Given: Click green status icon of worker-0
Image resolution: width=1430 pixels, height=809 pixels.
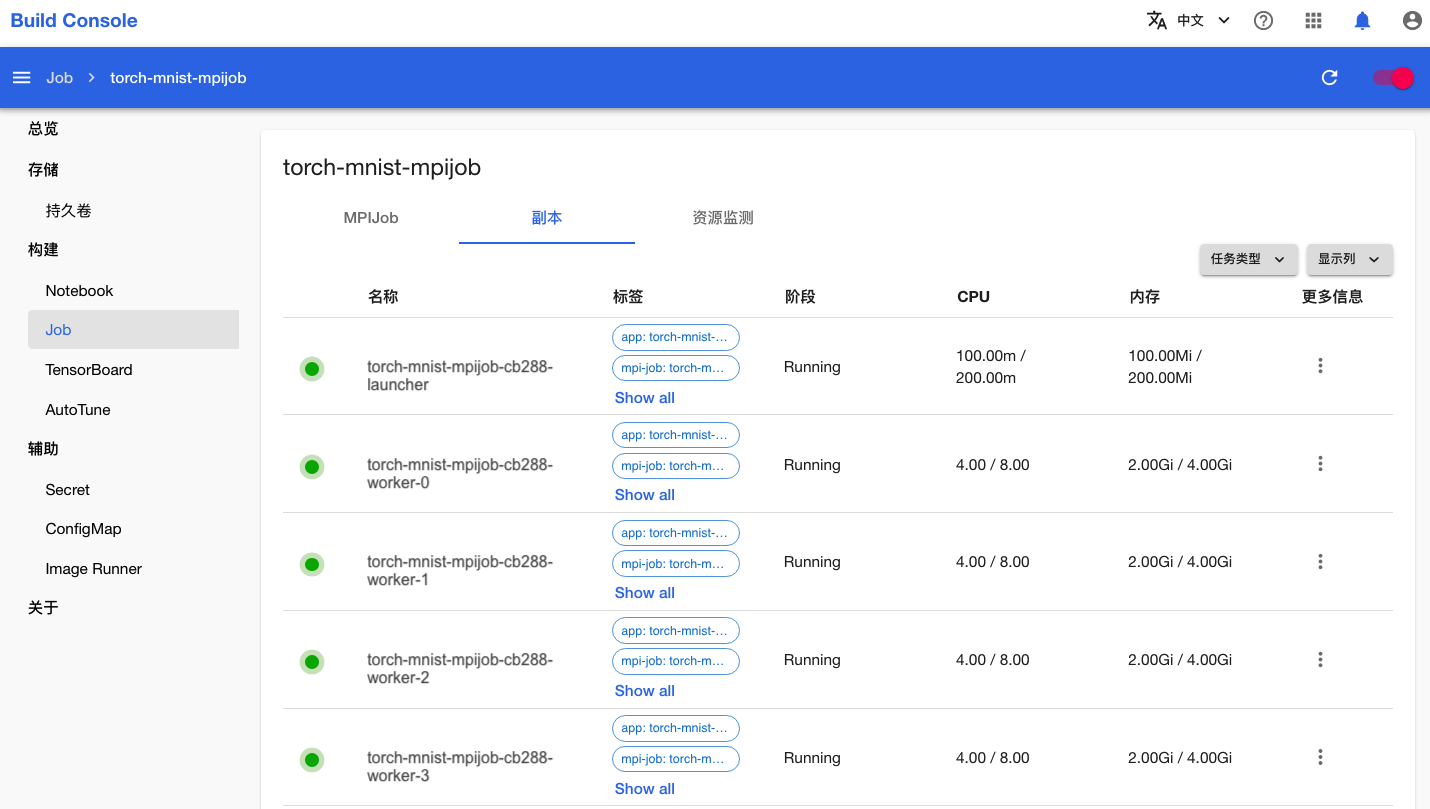Looking at the screenshot, I should click(312, 466).
